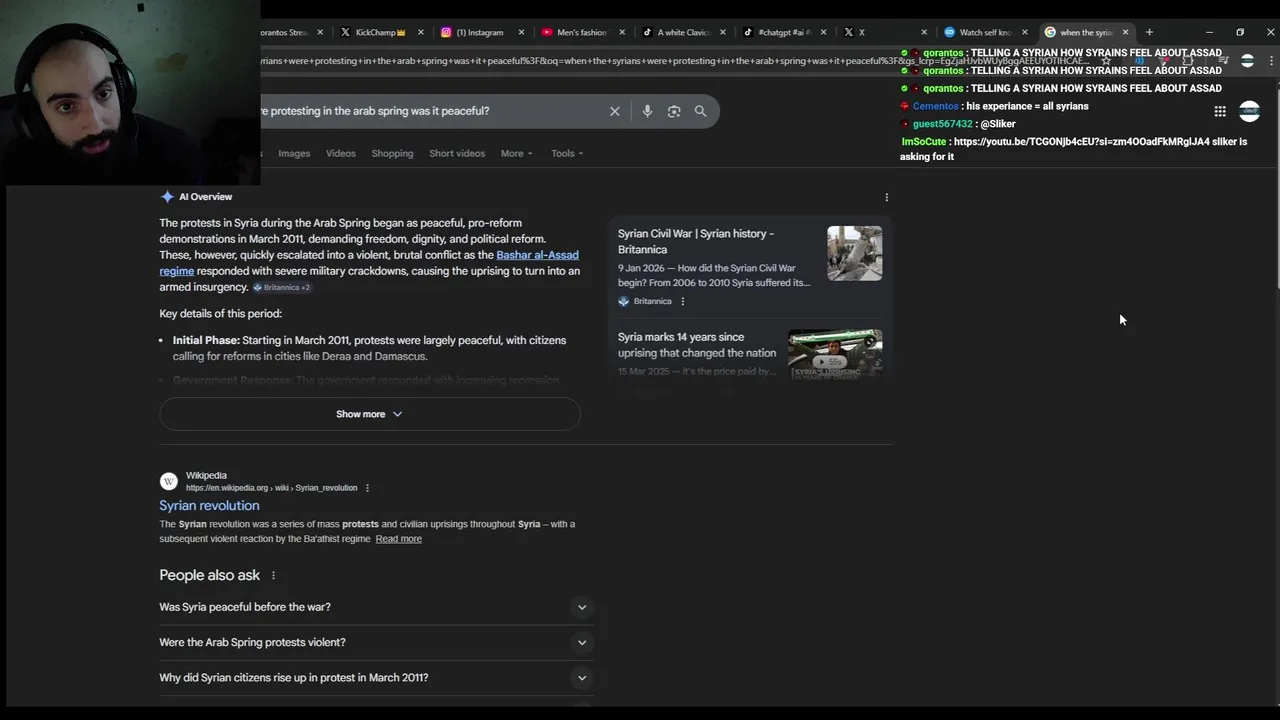Screen dimensions: 1280x720
Task: Submit search using magnifying glass icon
Action: (x=700, y=111)
